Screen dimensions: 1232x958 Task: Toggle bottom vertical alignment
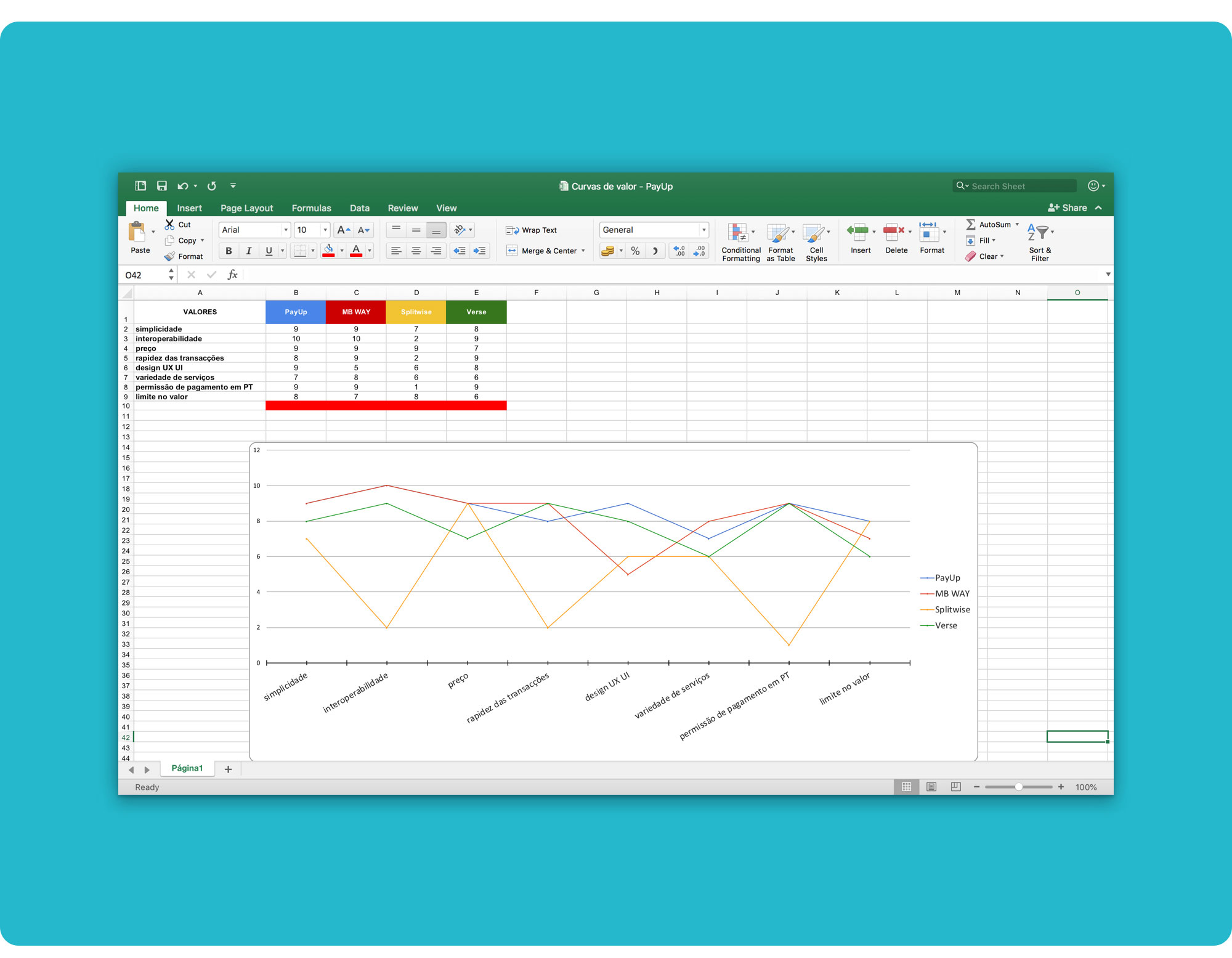pyautogui.click(x=436, y=230)
